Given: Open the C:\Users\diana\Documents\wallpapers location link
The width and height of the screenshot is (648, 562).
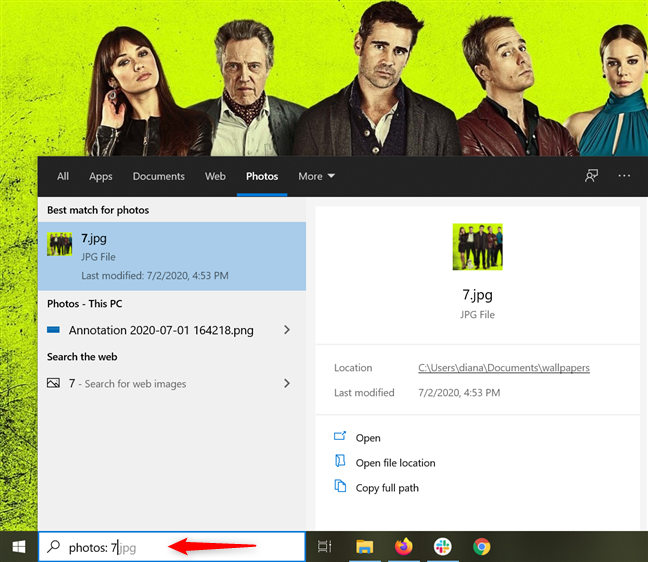Looking at the screenshot, I should coord(504,368).
